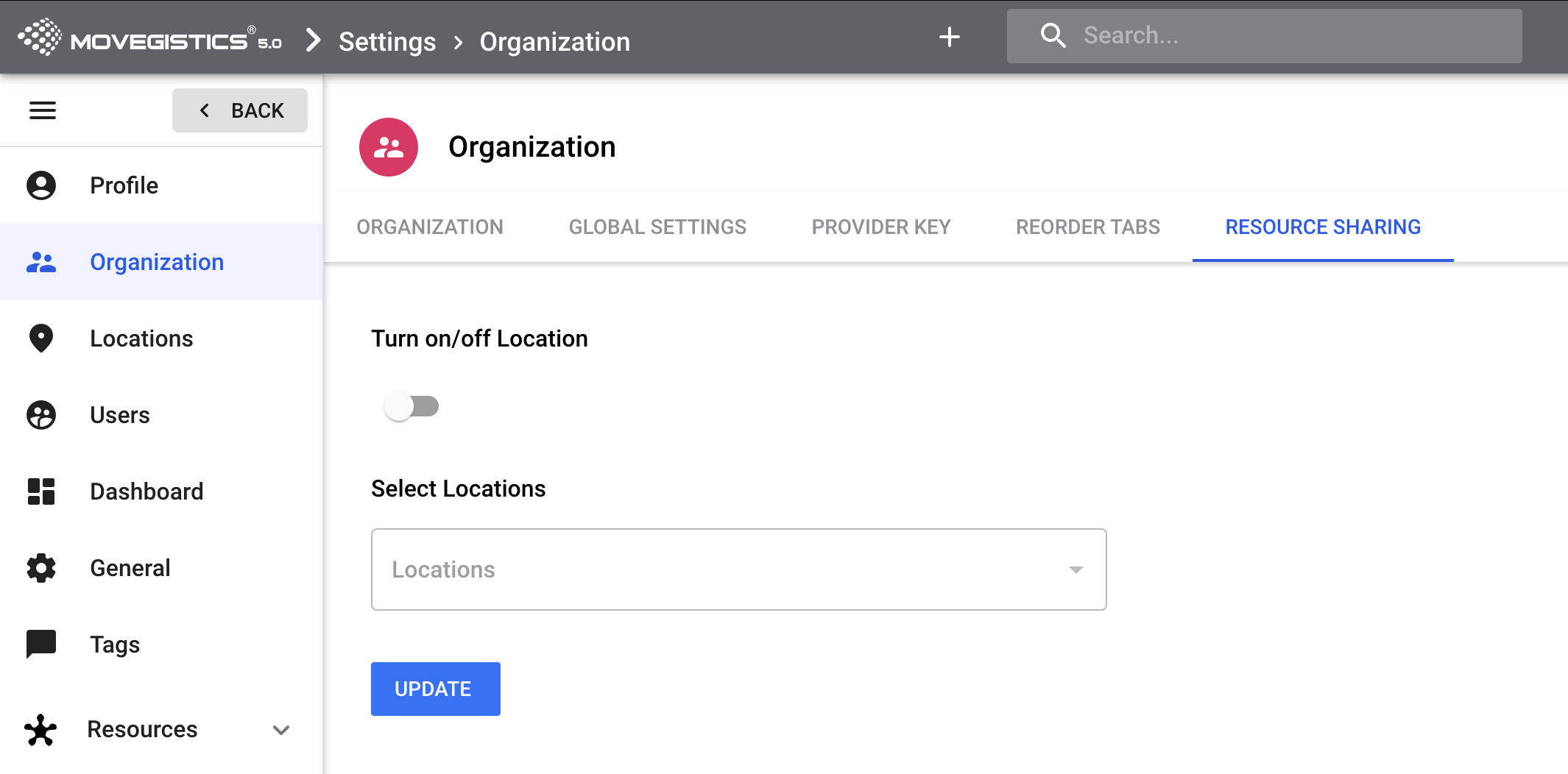Open the Provider Key tab
The height and width of the screenshot is (774, 1568).
tap(881, 227)
